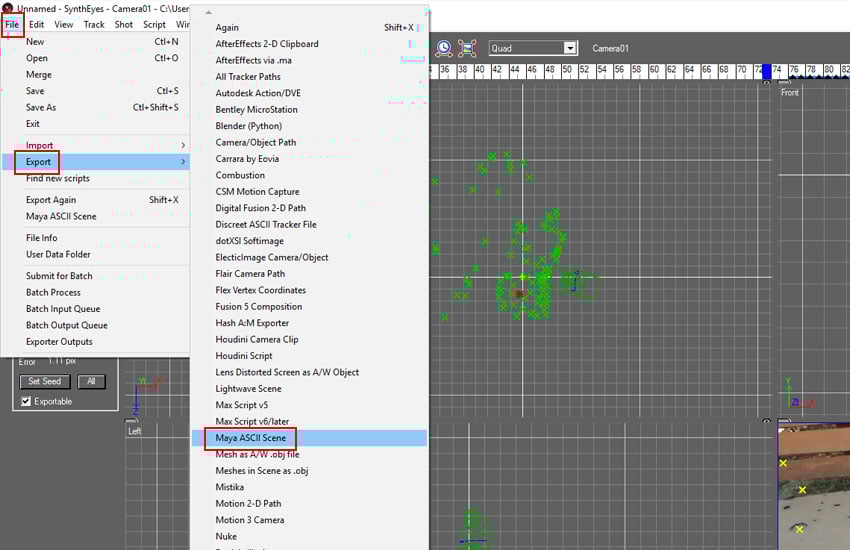850x550 pixels.
Task: Select Camera/Object Path exporter
Action: point(310,143)
